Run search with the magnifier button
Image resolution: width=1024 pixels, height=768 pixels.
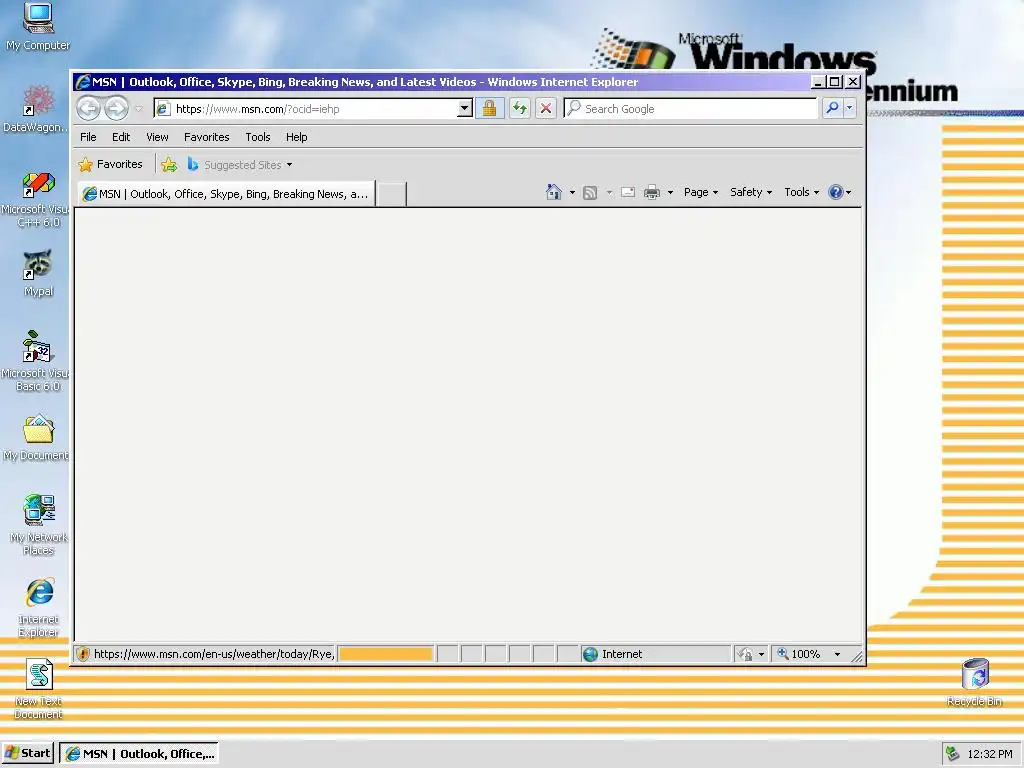click(832, 108)
